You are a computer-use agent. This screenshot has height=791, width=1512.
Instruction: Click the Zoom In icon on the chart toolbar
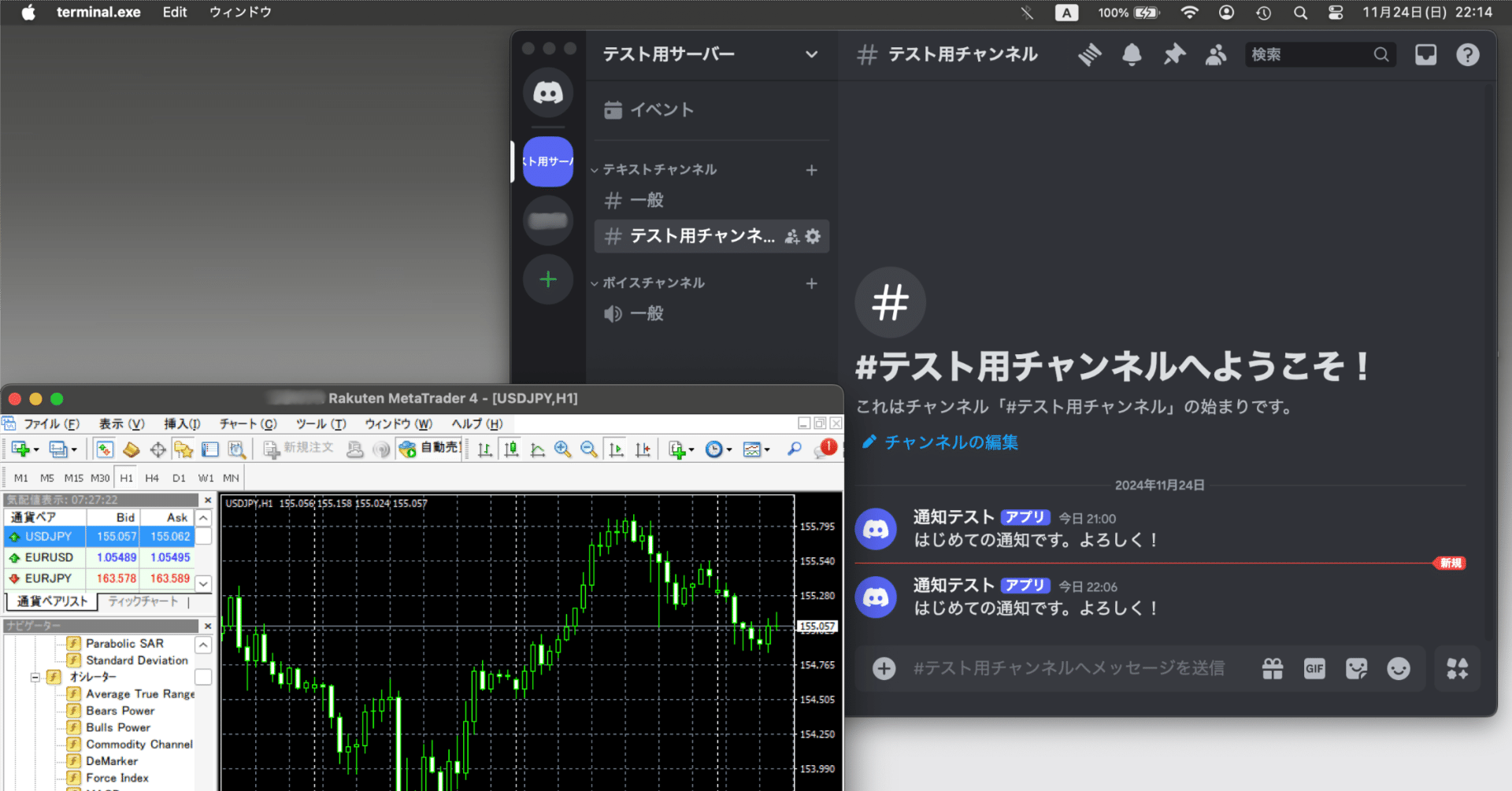(x=561, y=449)
